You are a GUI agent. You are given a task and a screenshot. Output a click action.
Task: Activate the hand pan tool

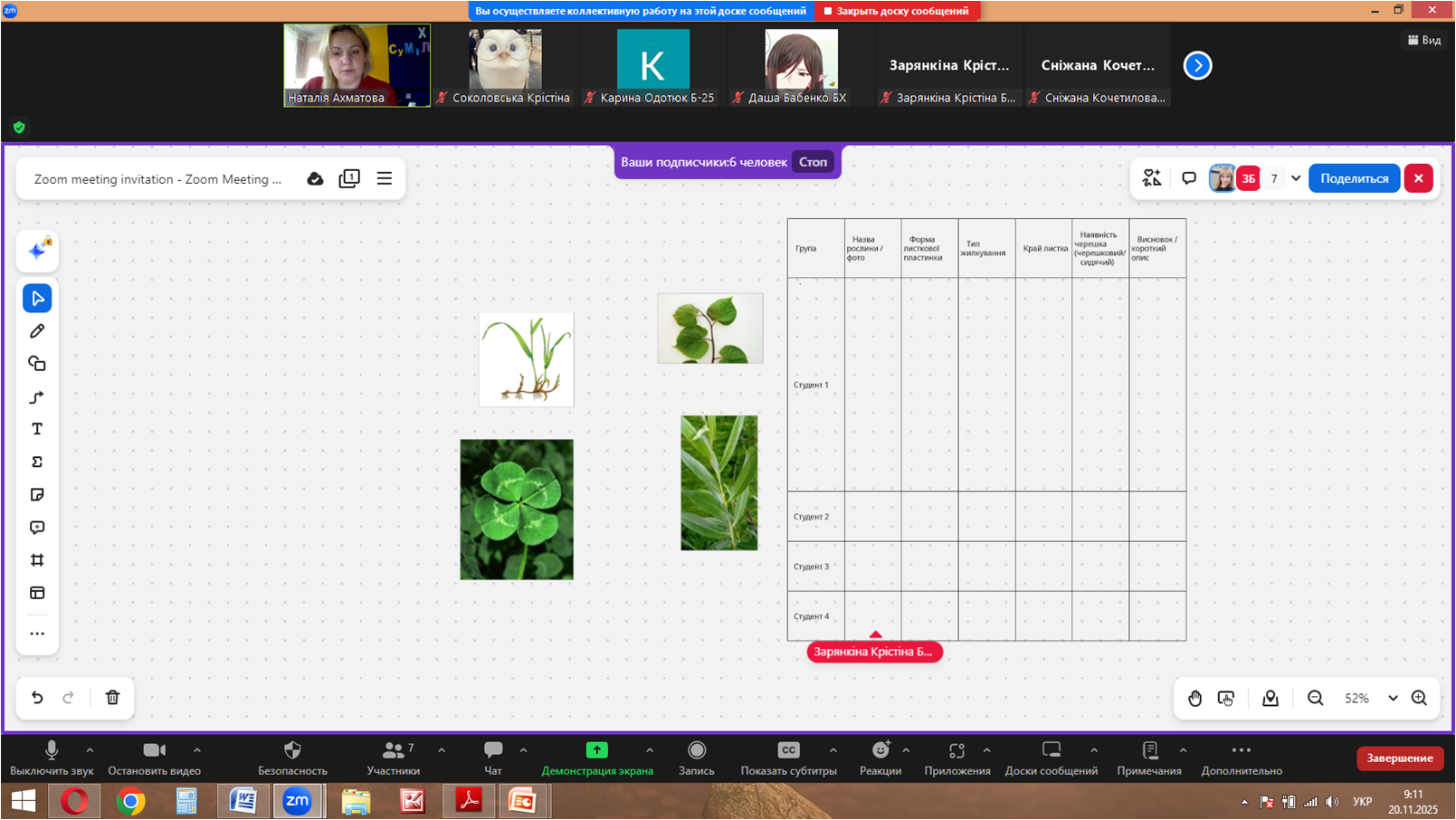click(x=1195, y=698)
